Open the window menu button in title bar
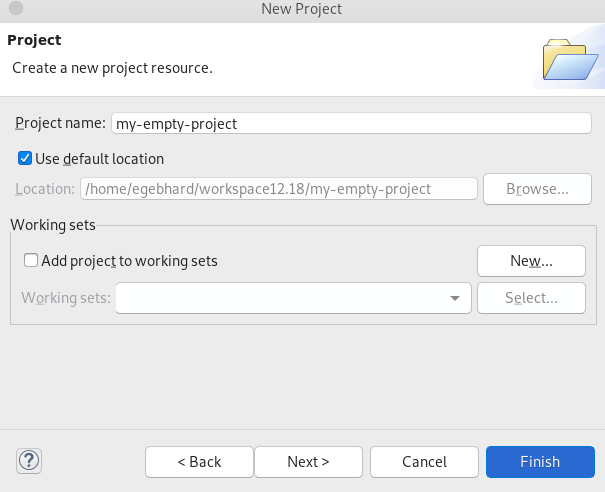 [x=14, y=9]
